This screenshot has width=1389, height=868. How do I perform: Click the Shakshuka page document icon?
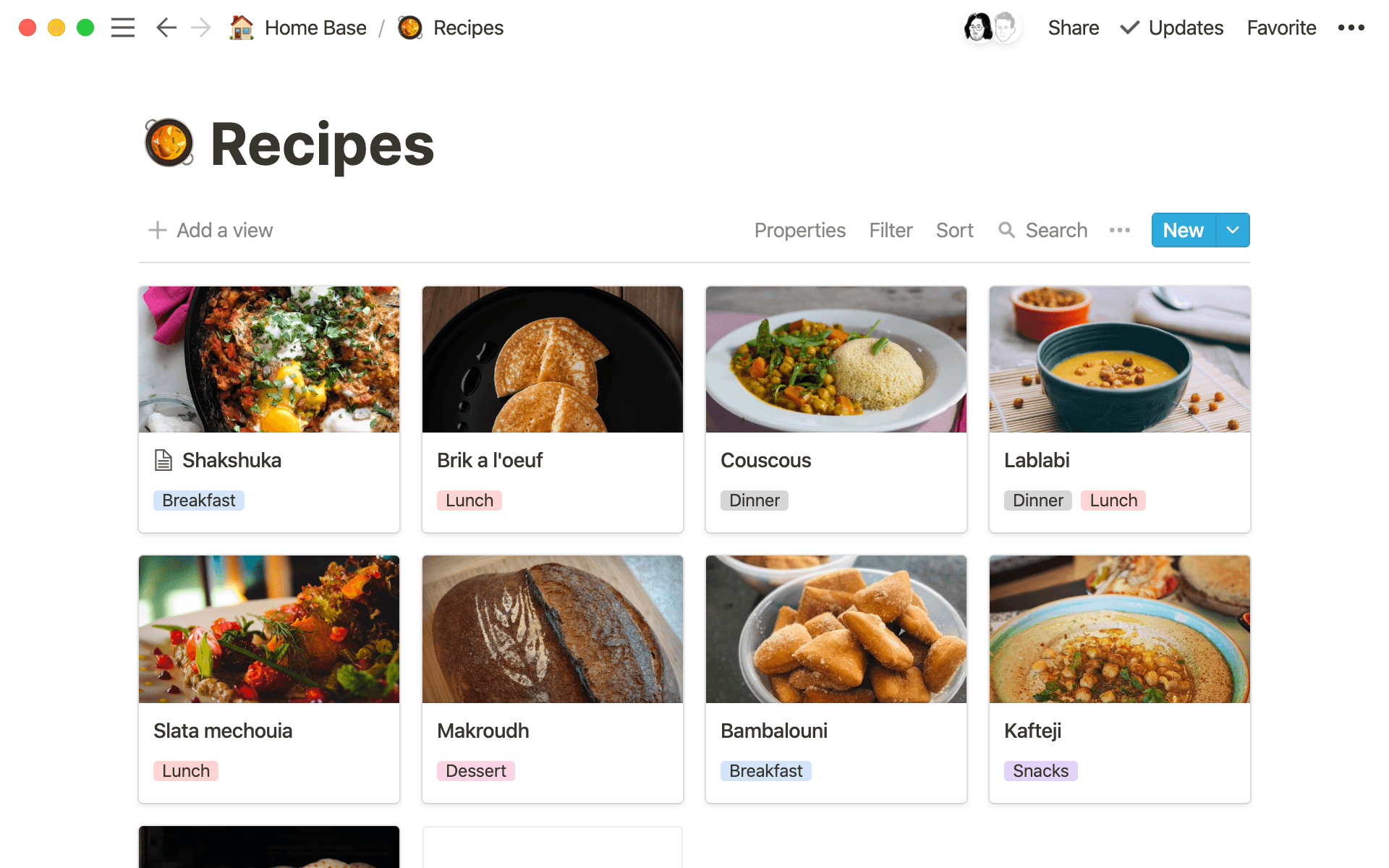click(x=163, y=460)
